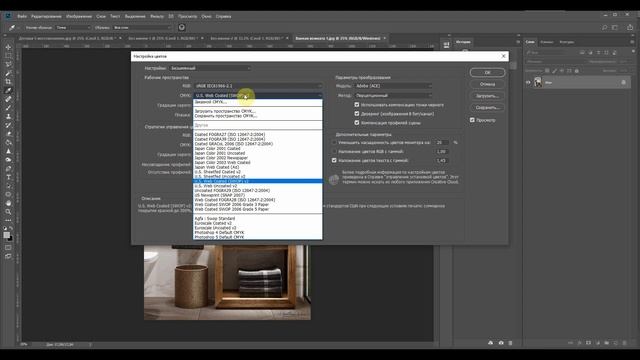Toggle dither 8-bit images checkbox

pyautogui.click(x=357, y=114)
